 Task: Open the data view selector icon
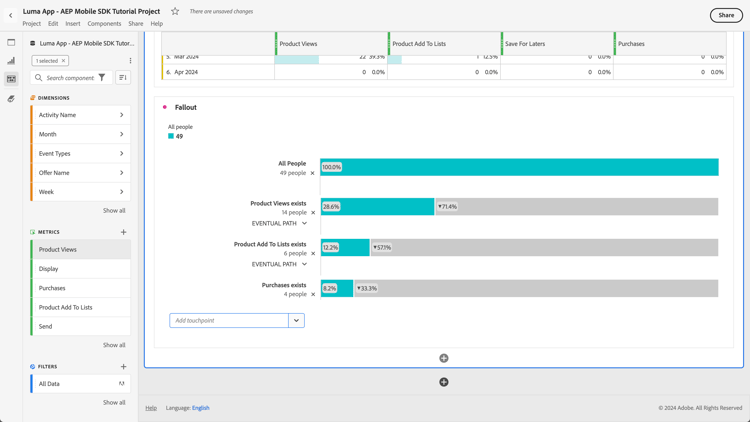[33, 43]
